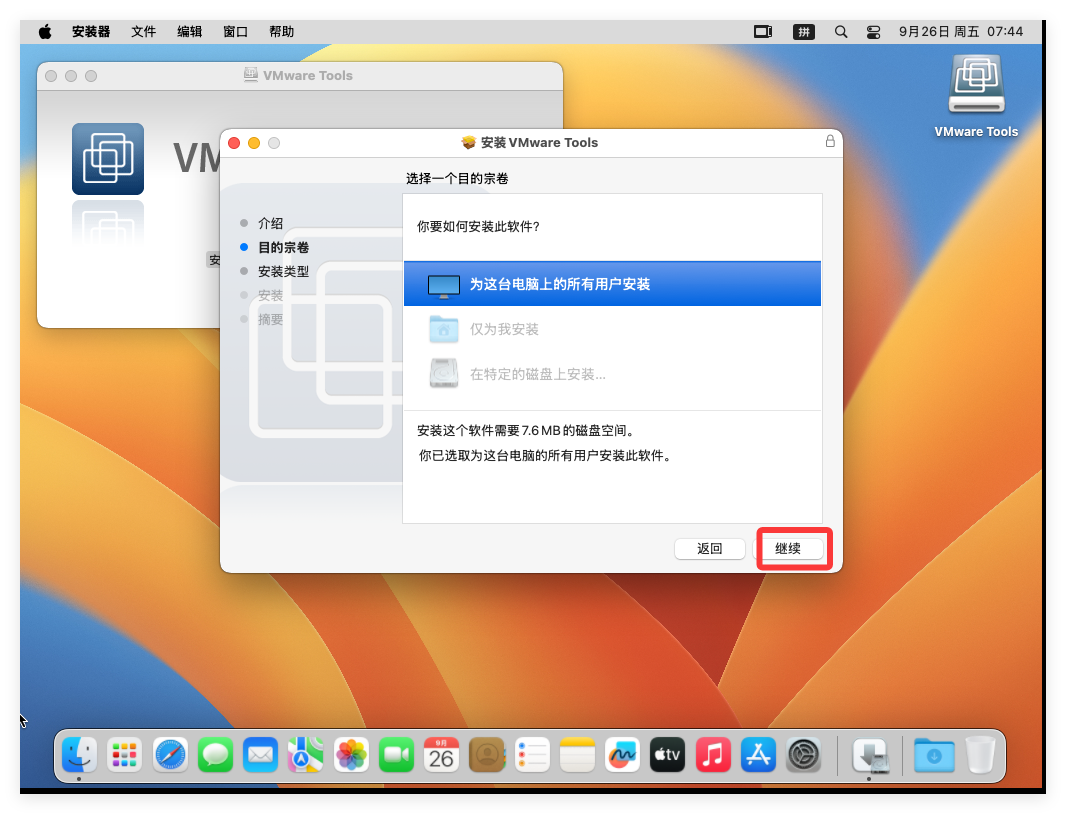Select 为这台电脑上的所有用户安装 option
The height and width of the screenshot is (814, 1066).
(x=612, y=284)
